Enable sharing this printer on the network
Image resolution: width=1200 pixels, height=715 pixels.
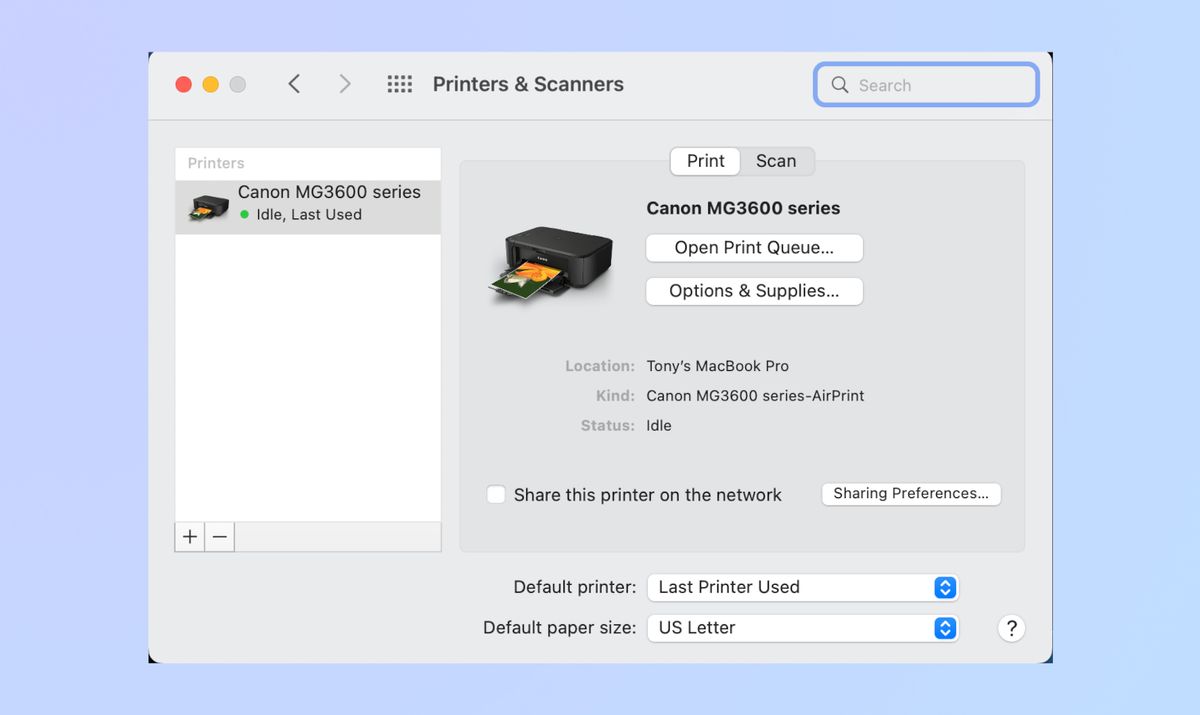coord(496,494)
